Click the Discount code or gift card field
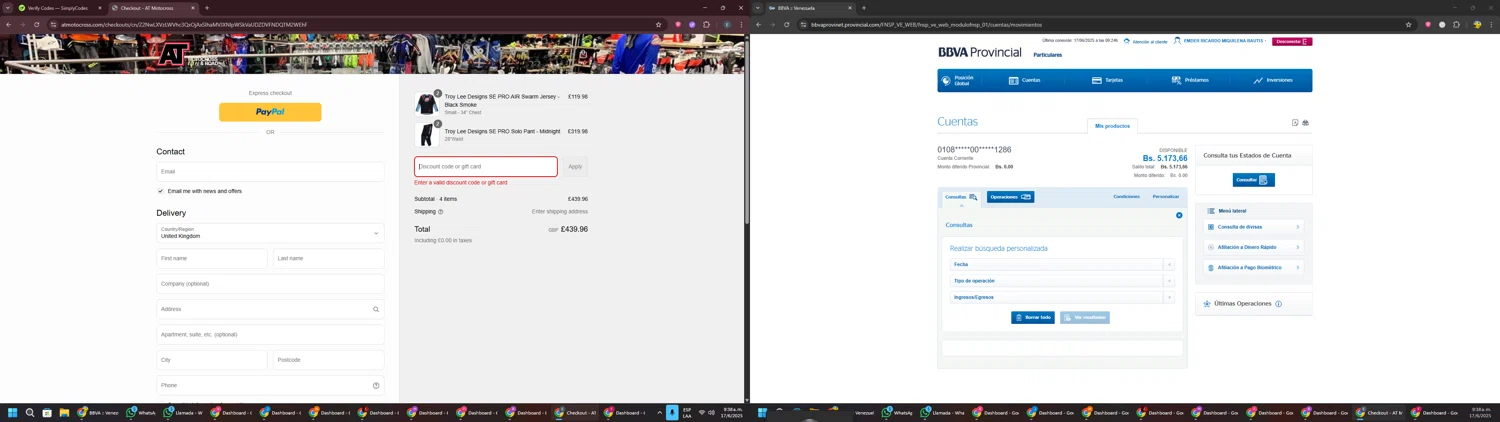The height and width of the screenshot is (422, 1500). click(486, 167)
